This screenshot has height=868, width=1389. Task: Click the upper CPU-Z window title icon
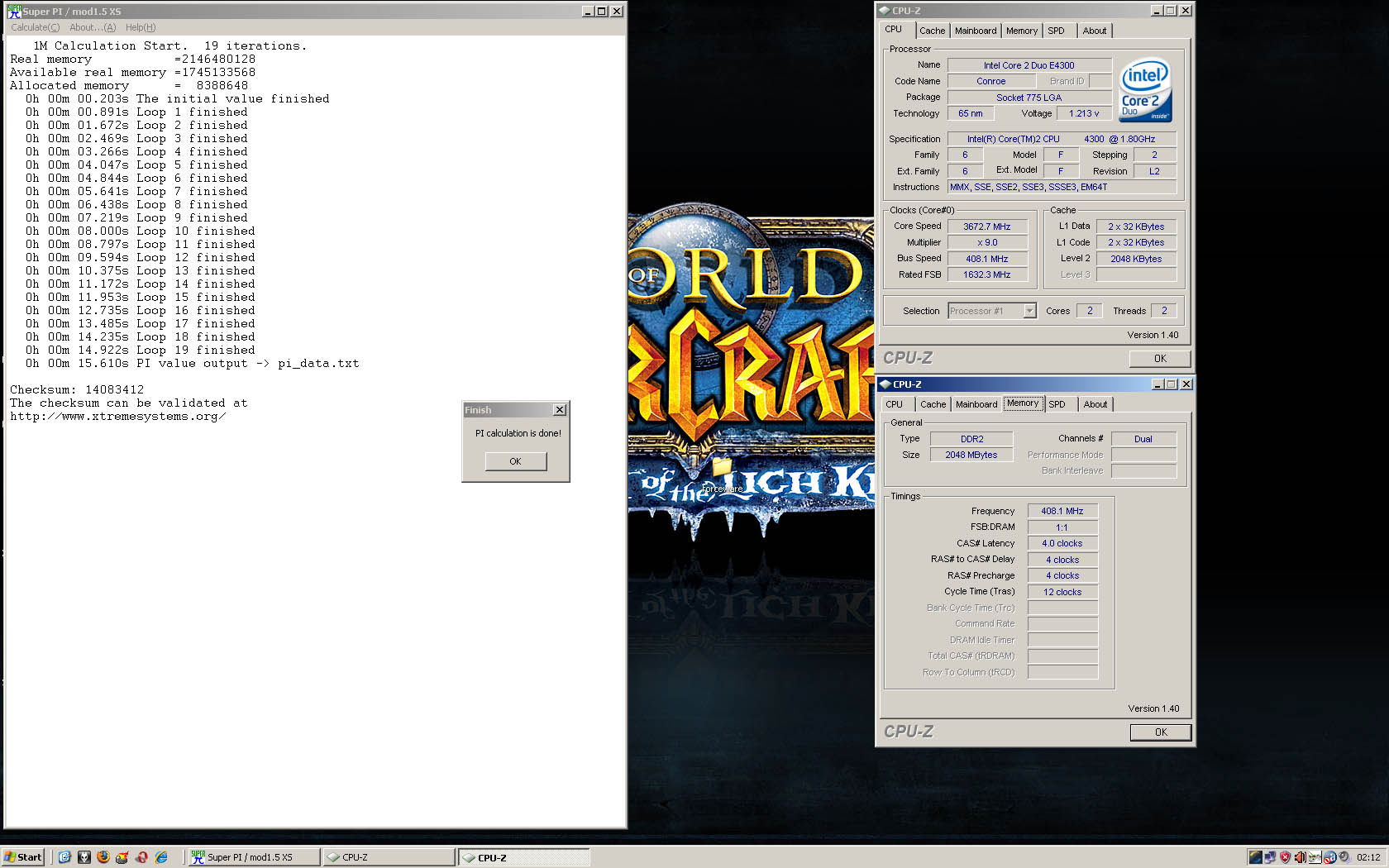tap(885, 11)
